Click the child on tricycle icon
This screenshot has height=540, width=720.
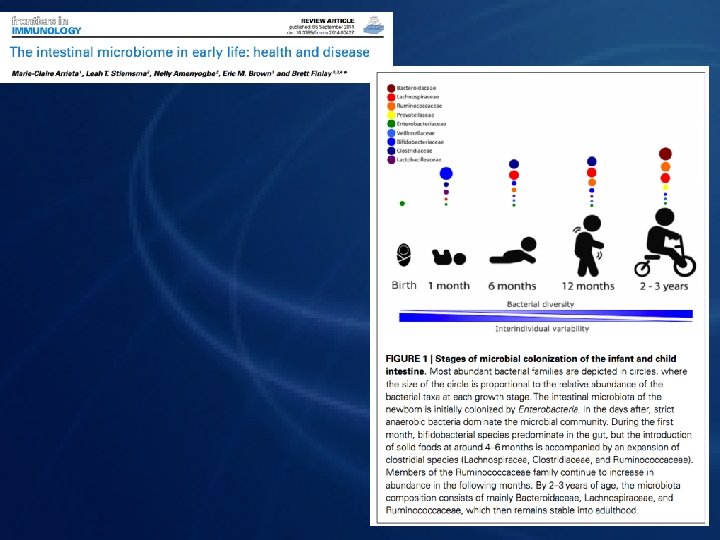point(665,242)
